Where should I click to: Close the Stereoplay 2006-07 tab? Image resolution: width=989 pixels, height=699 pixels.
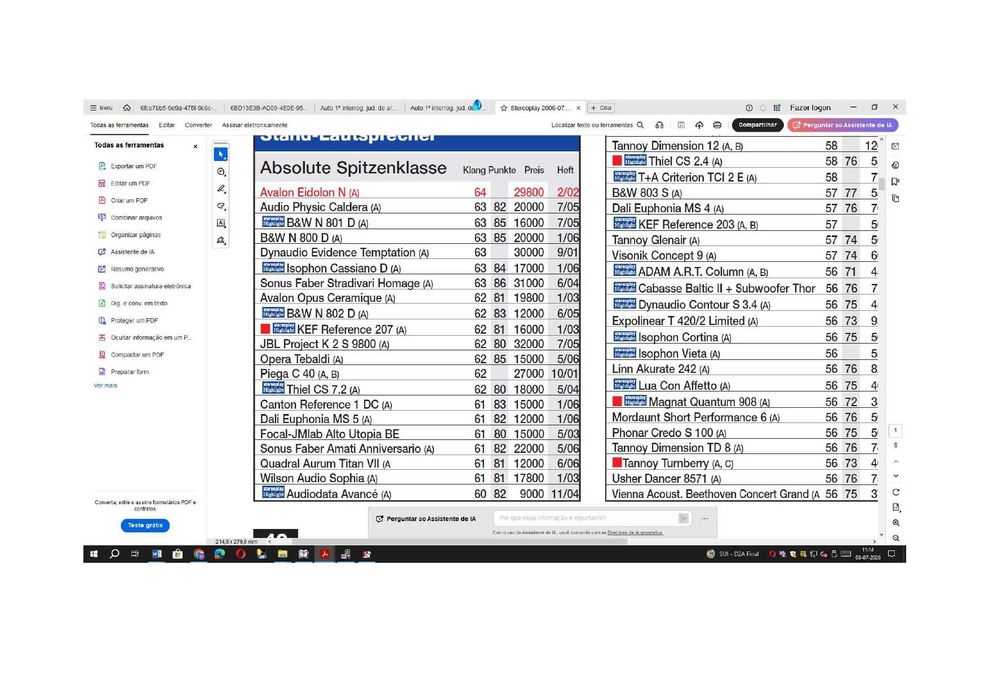(x=578, y=108)
